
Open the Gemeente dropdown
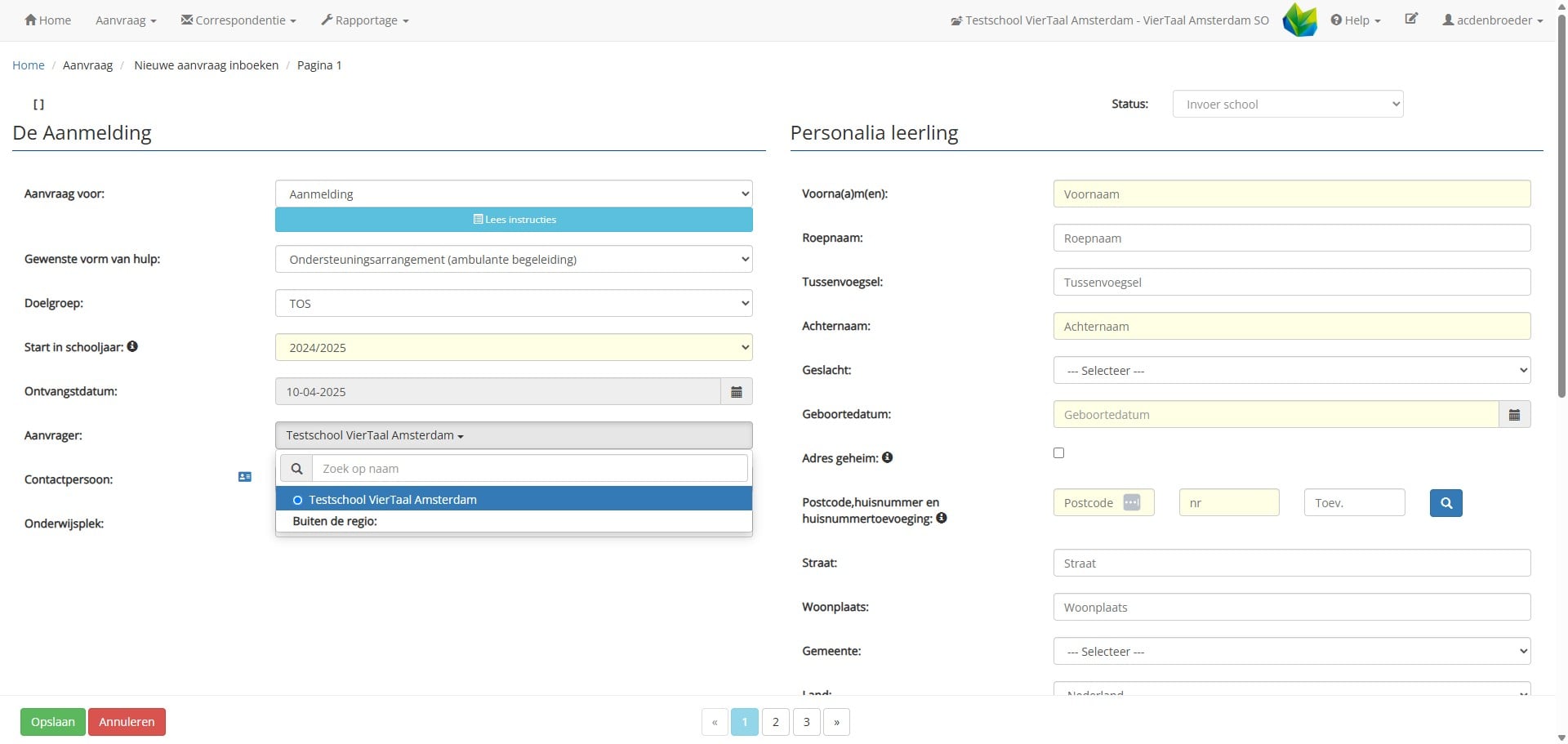(x=1291, y=651)
